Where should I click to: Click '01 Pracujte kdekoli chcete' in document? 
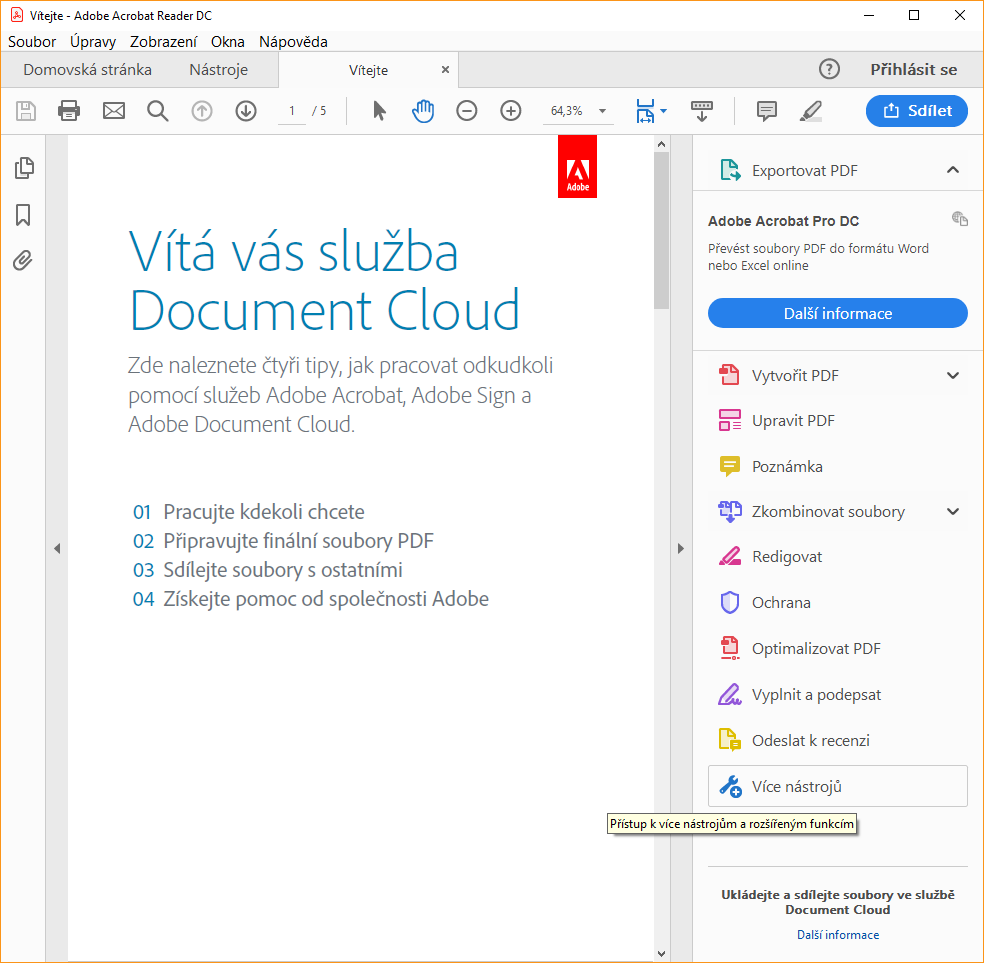[x=249, y=512]
